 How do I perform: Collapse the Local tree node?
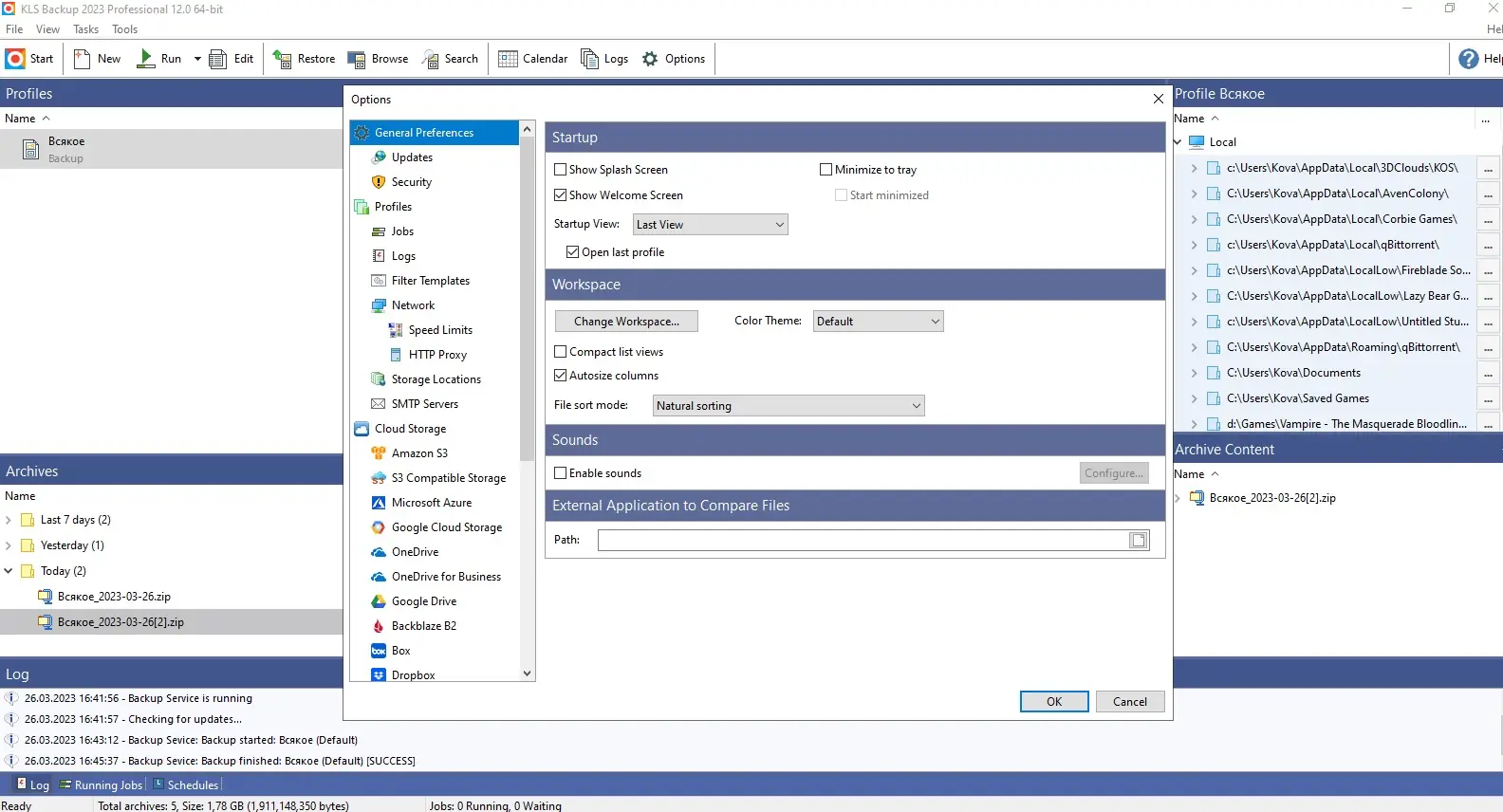pyautogui.click(x=1178, y=142)
